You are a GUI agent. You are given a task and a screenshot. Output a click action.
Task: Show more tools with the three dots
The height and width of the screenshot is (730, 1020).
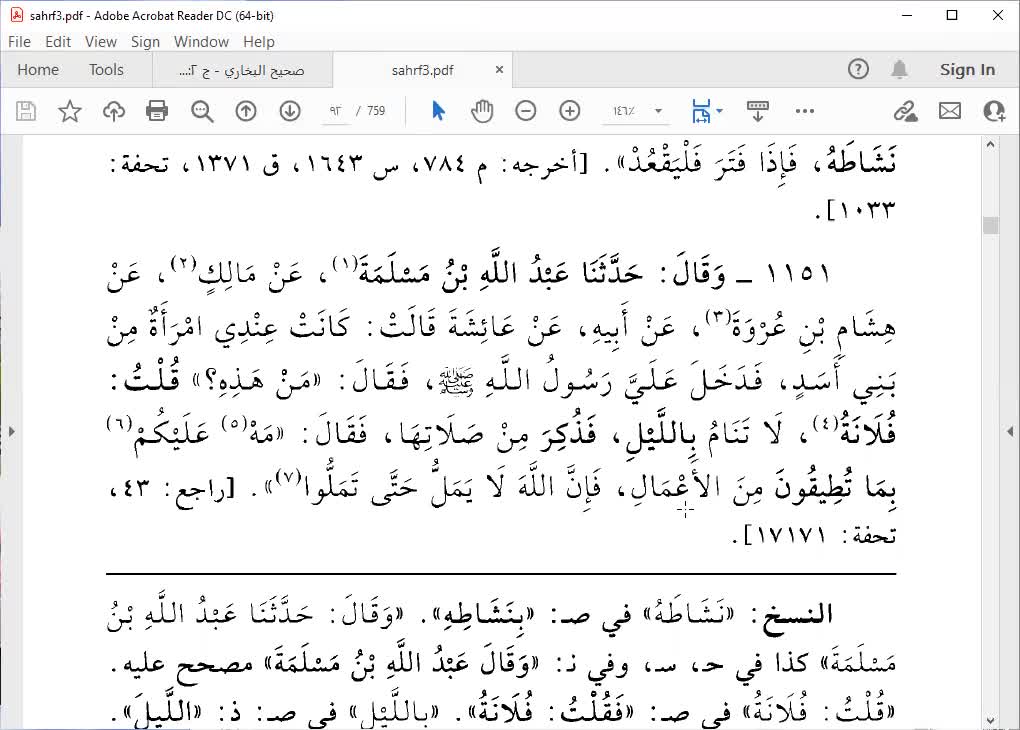click(805, 111)
